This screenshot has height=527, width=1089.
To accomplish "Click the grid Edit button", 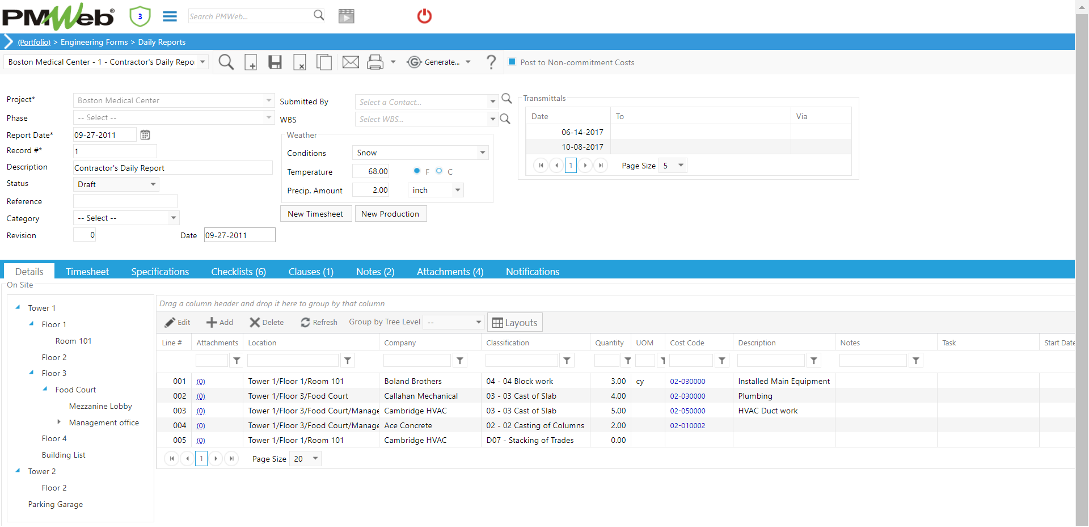I will 178,322.
